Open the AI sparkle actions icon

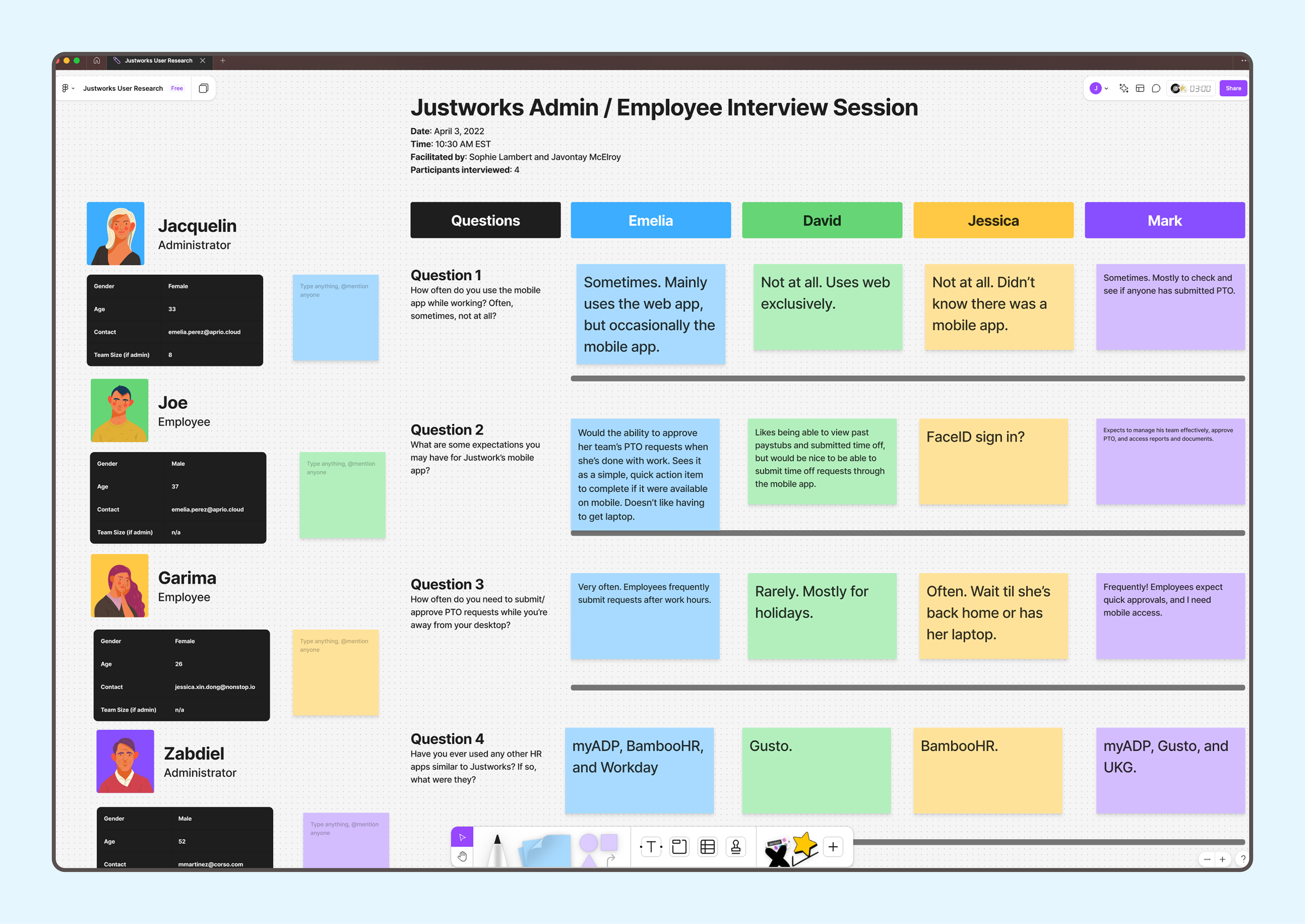(1123, 88)
